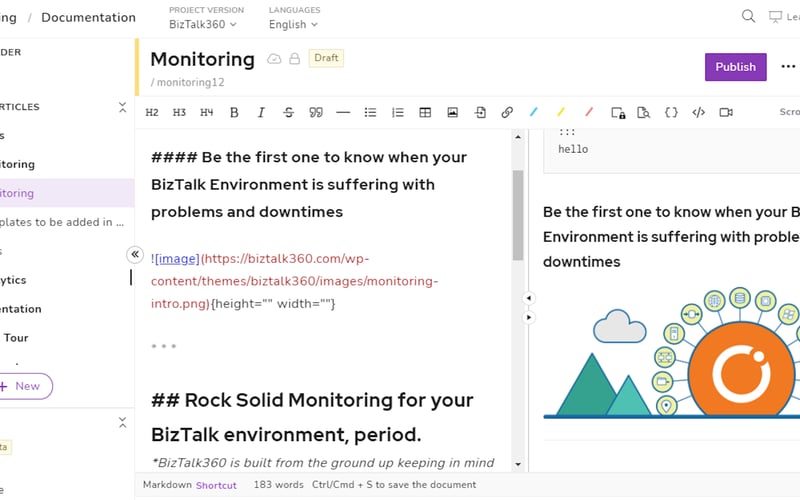Open the Tour article in sidebar
Image resolution: width=800 pixels, height=500 pixels.
[16, 338]
